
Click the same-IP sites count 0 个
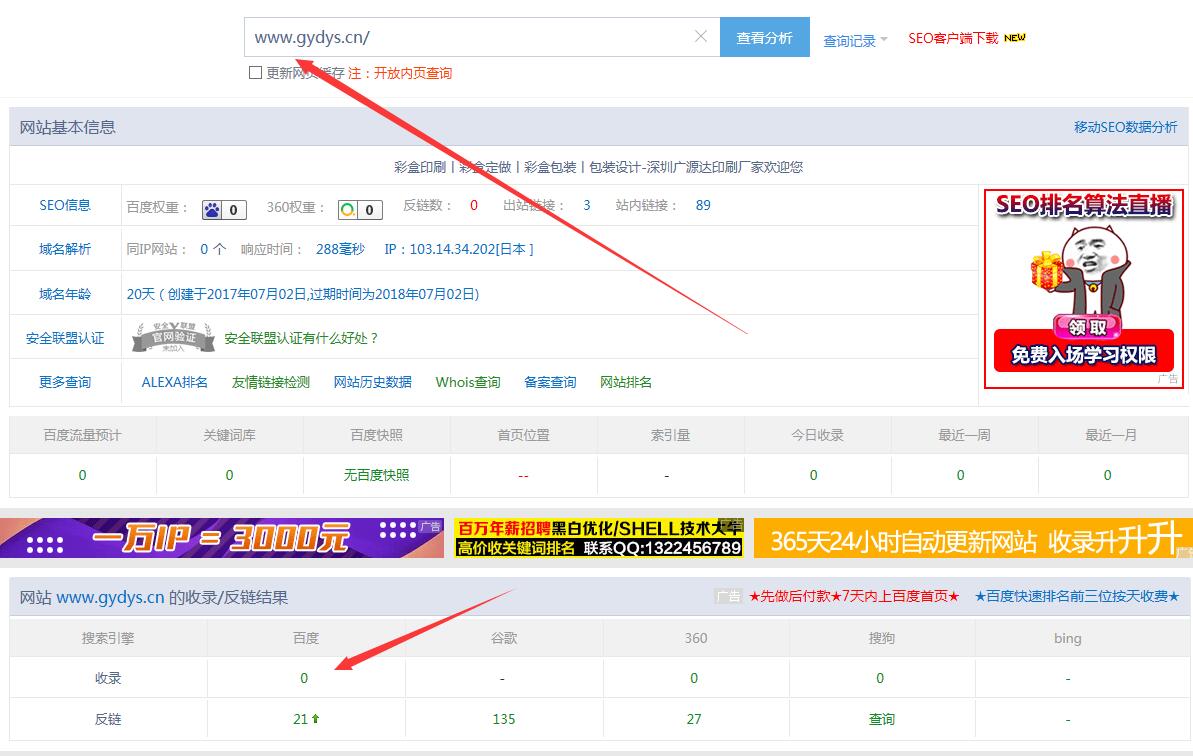pyautogui.click(x=213, y=249)
